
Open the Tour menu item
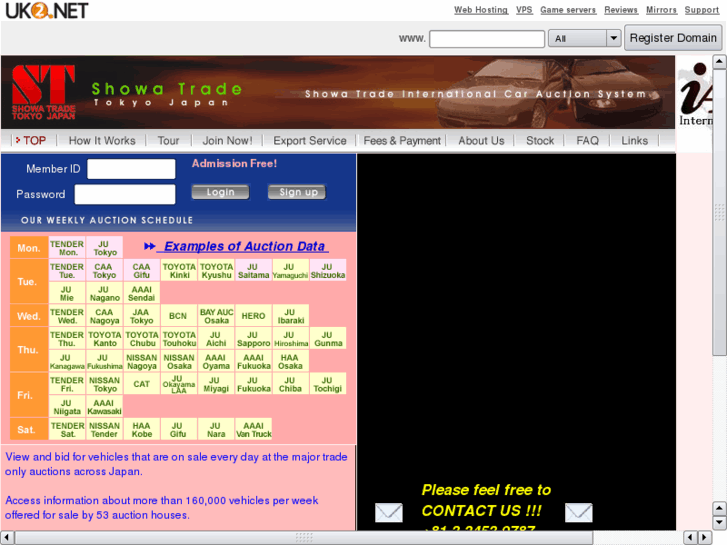pyautogui.click(x=168, y=141)
